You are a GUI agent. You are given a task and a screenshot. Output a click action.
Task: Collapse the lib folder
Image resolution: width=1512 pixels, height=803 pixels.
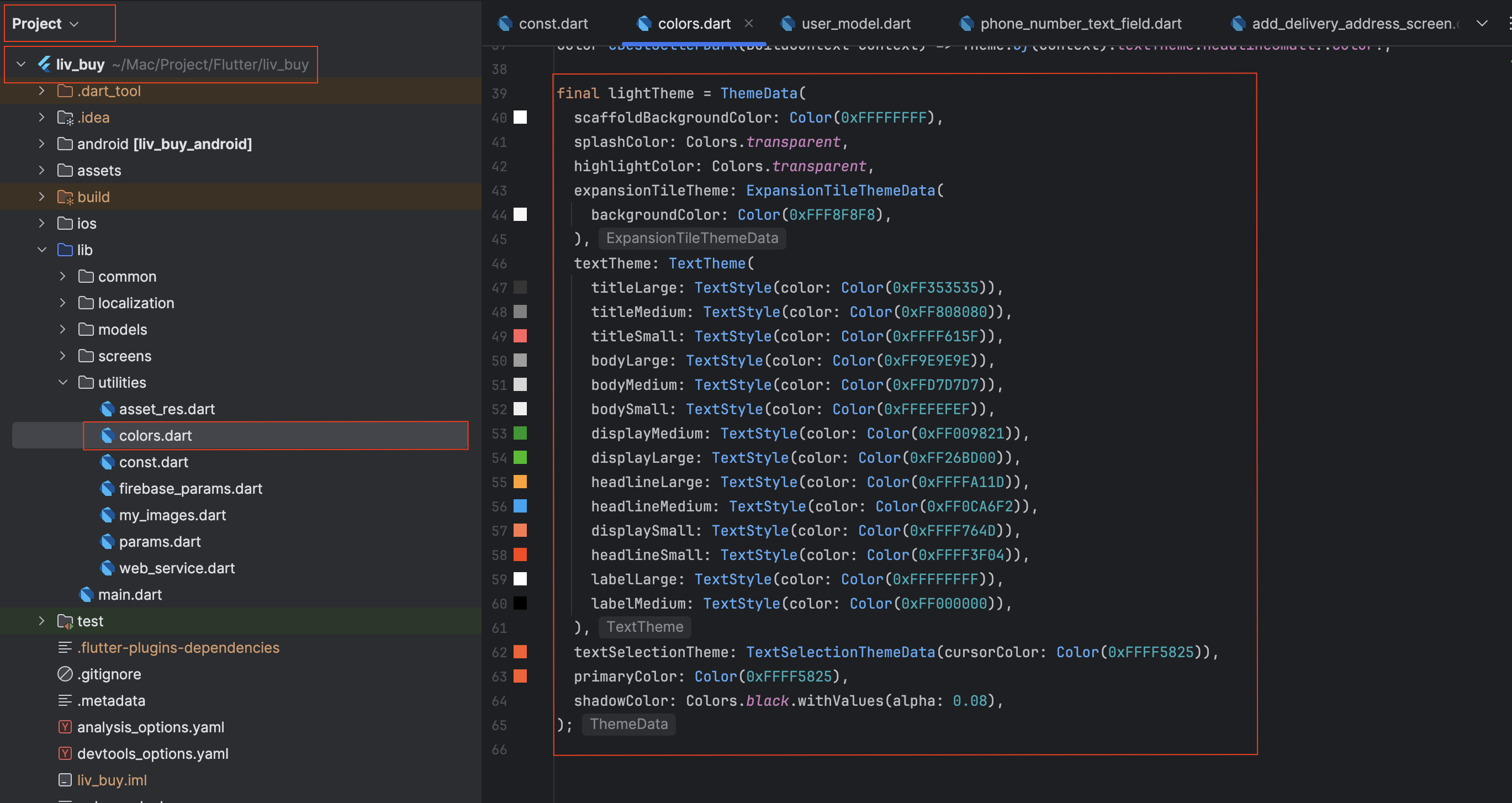pyautogui.click(x=41, y=250)
